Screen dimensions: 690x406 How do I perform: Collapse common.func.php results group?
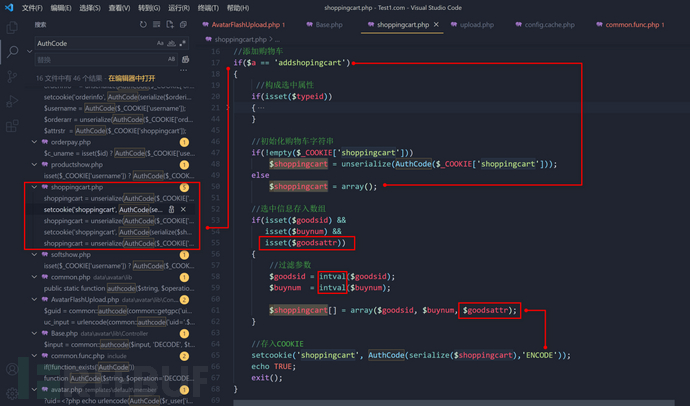point(34,355)
